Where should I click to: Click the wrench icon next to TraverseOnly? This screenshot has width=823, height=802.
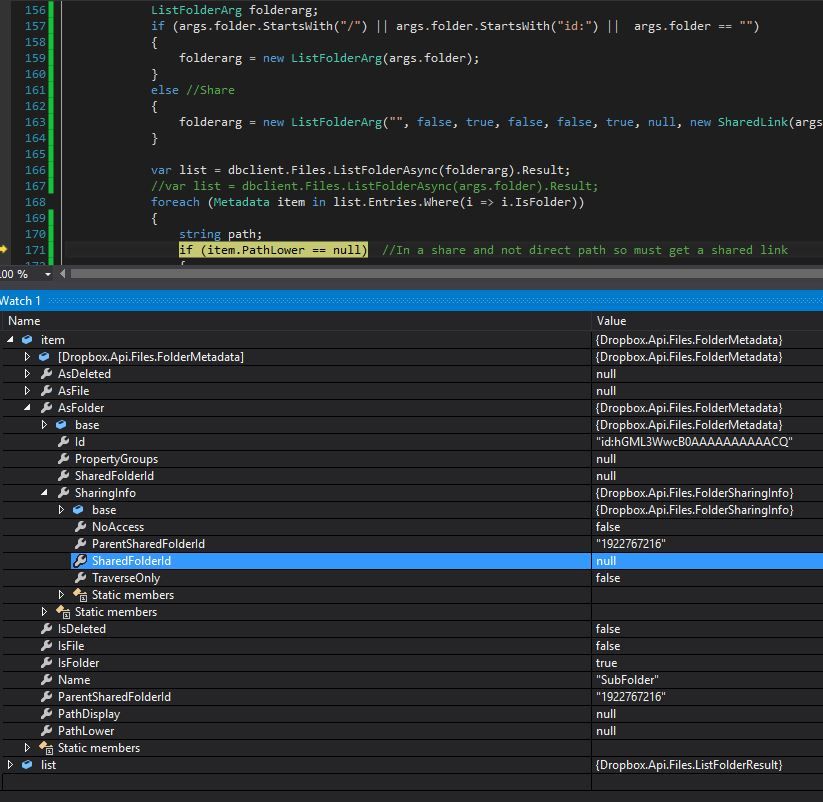(80, 578)
